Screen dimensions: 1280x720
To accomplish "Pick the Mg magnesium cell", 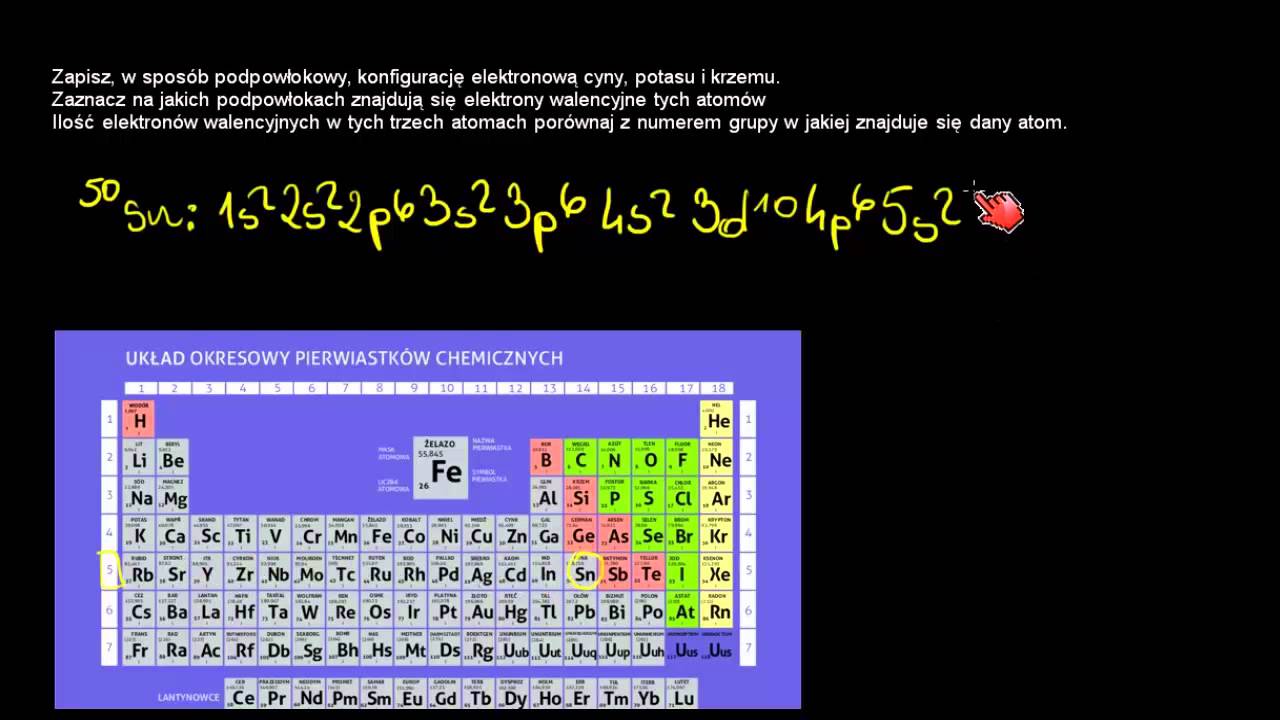I will [x=173, y=495].
